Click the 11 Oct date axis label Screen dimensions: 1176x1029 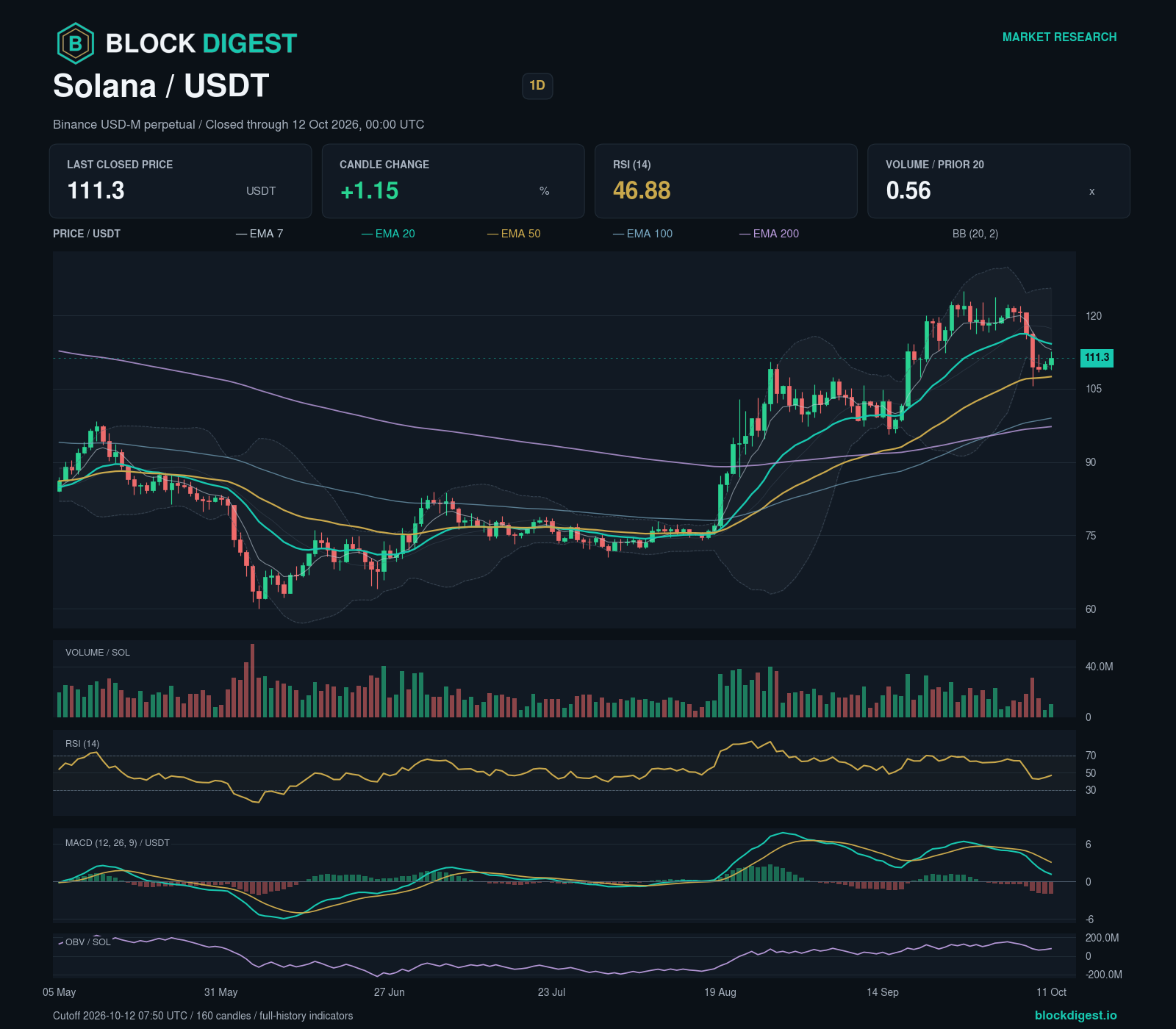(x=1052, y=992)
